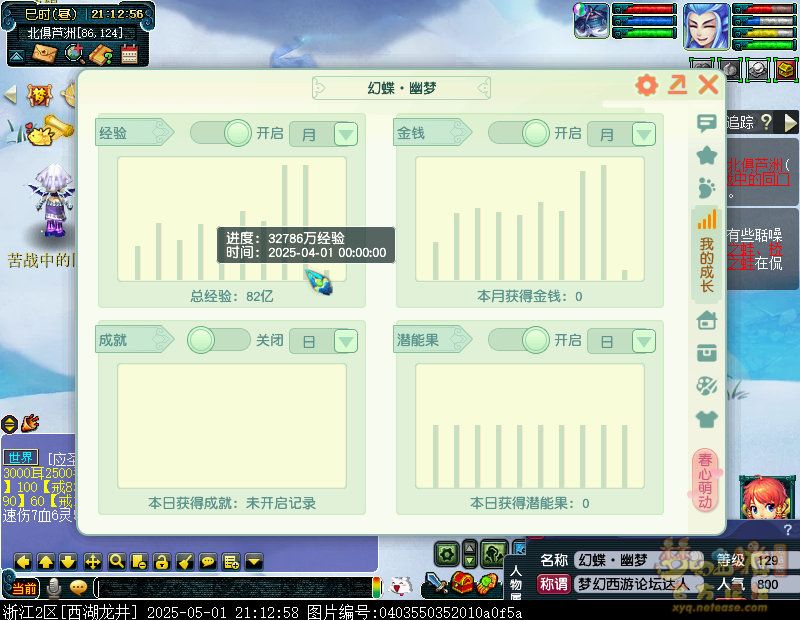
Task: Click the 本日获得成就 status text
Action: coord(232,504)
